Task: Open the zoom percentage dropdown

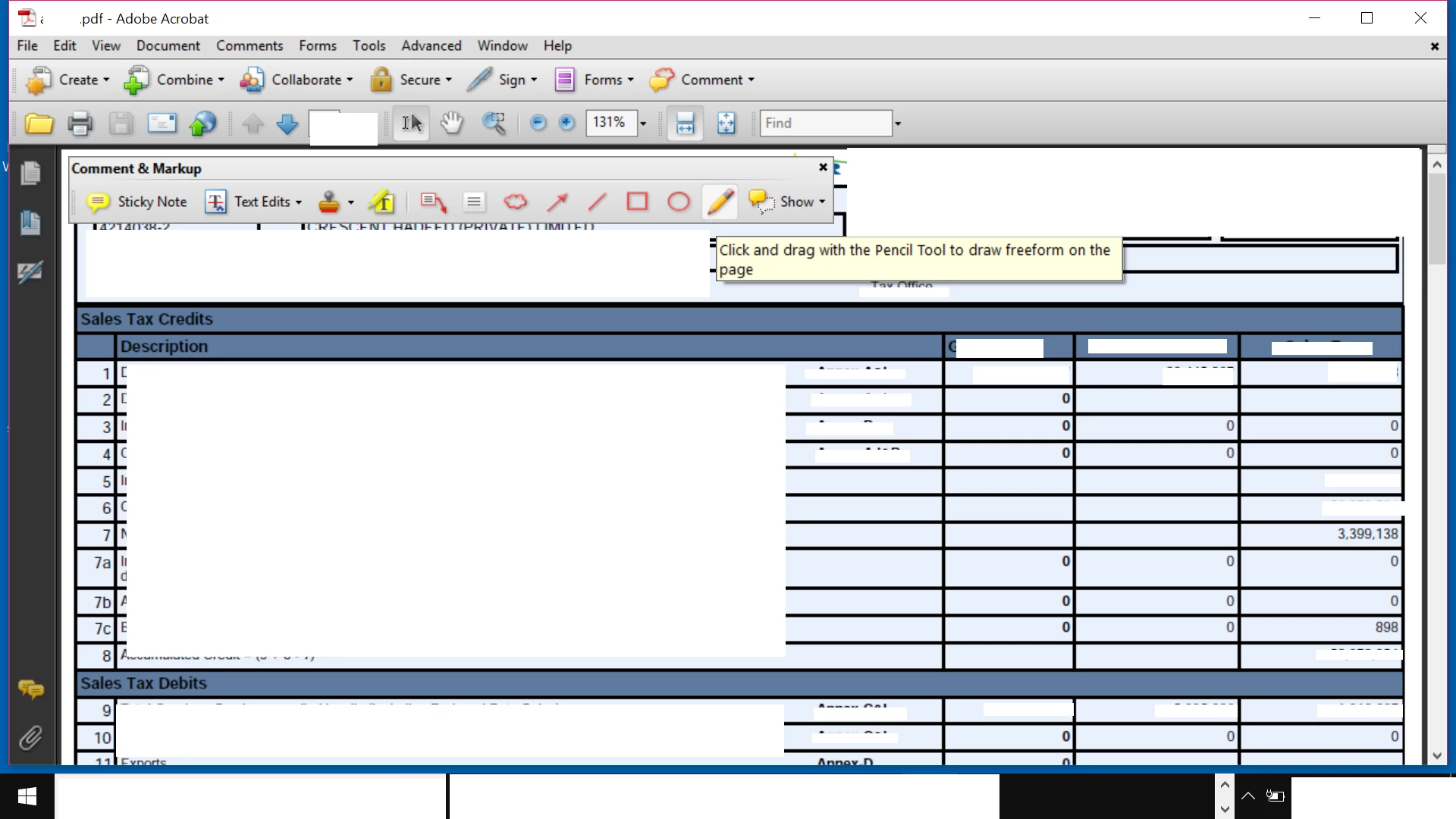Action: coord(643,124)
